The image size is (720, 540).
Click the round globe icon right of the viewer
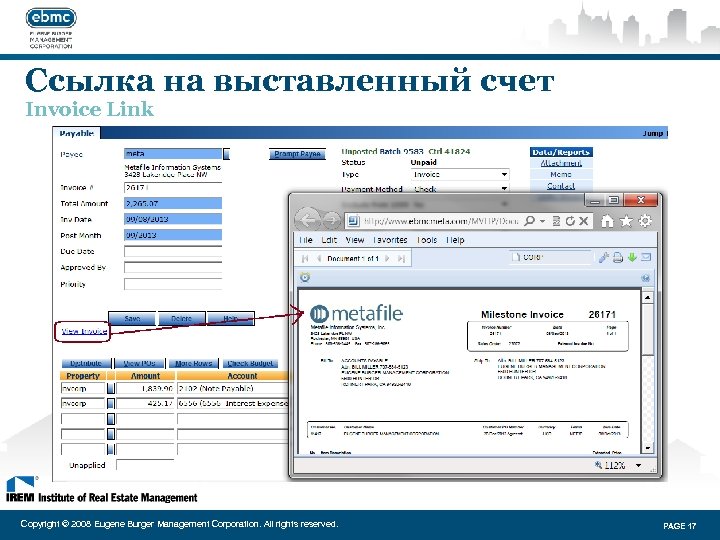646,278
